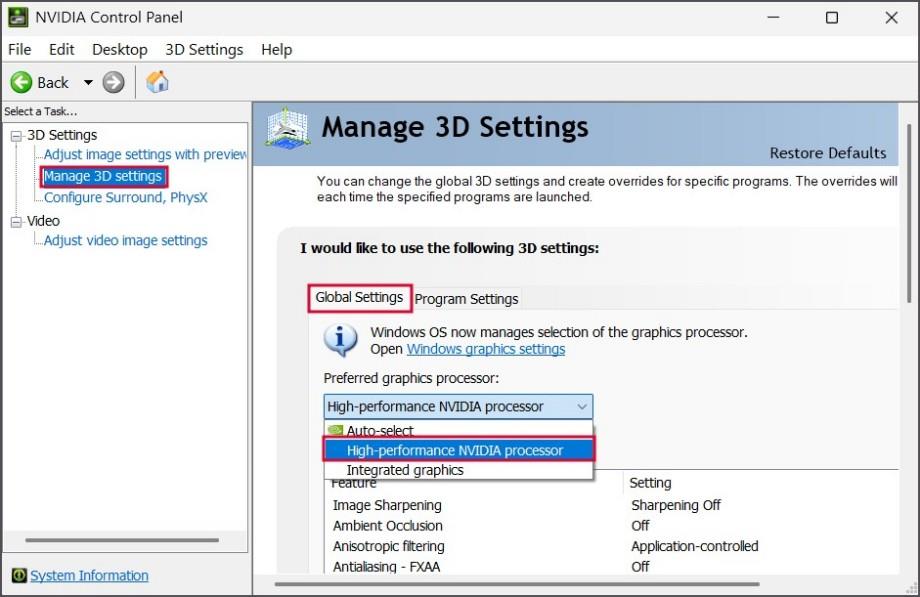Choose Auto-select from the dropdown list
This screenshot has width=920, height=597.
pos(458,430)
